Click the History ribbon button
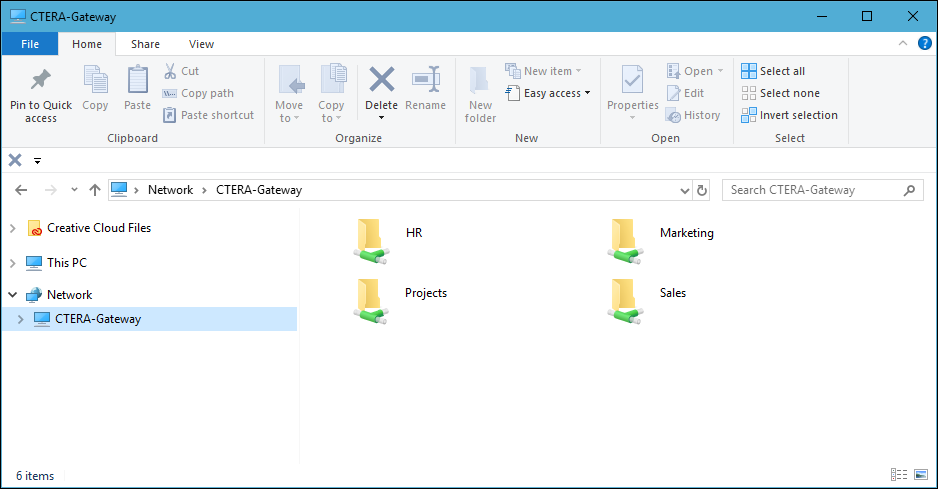 tap(693, 116)
